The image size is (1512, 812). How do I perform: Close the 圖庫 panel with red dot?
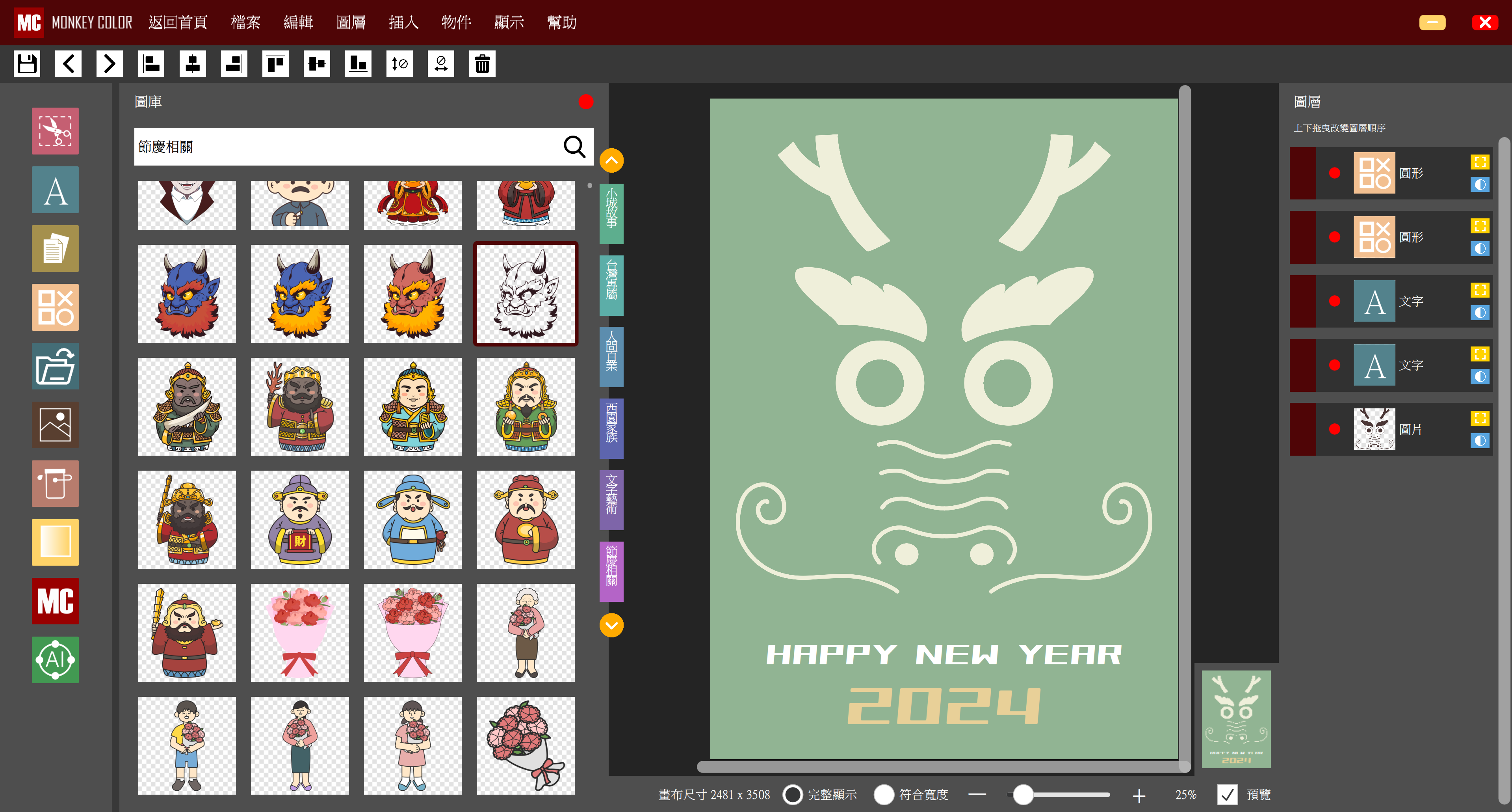tap(586, 102)
